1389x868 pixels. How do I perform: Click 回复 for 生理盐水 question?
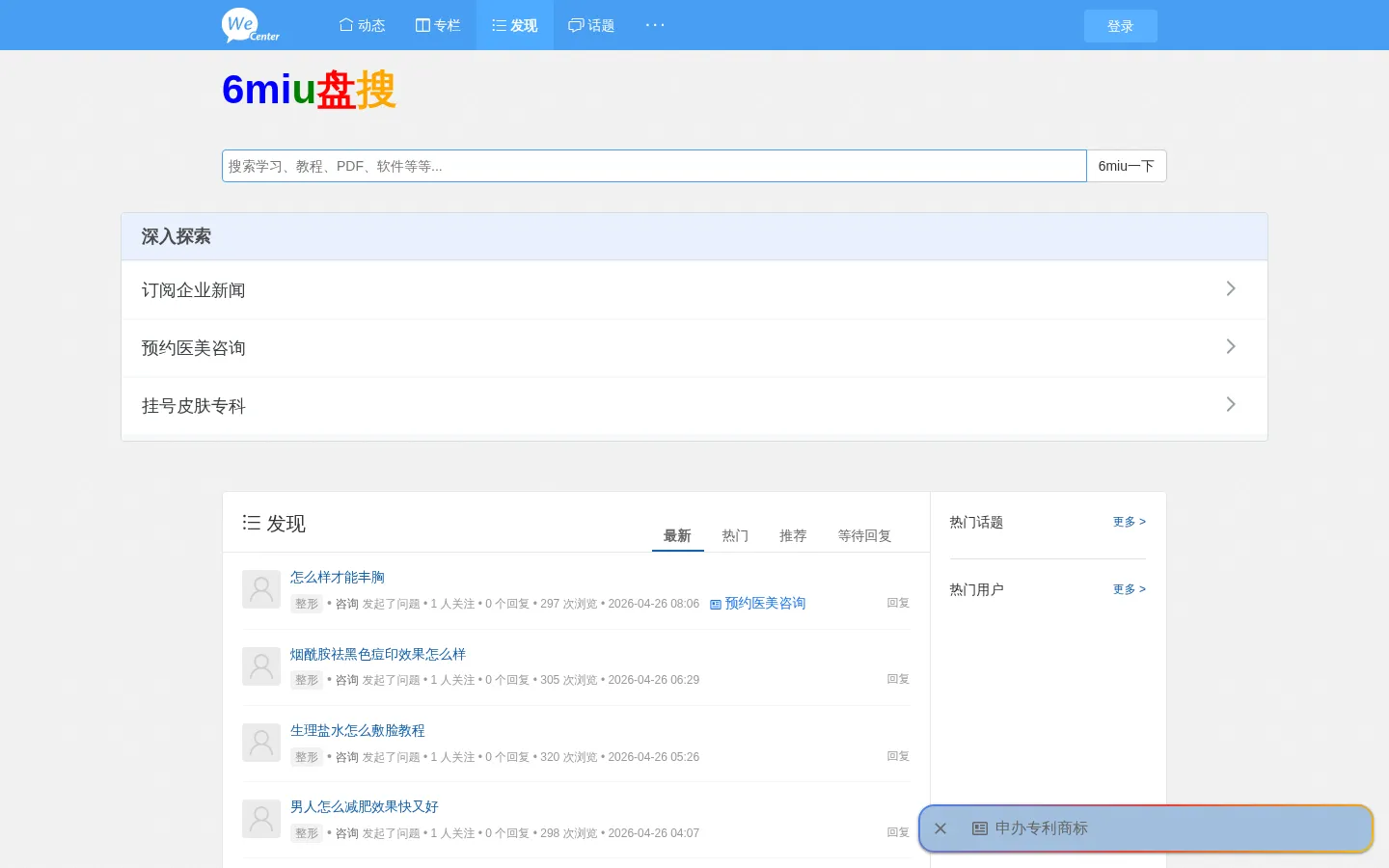pos(898,756)
